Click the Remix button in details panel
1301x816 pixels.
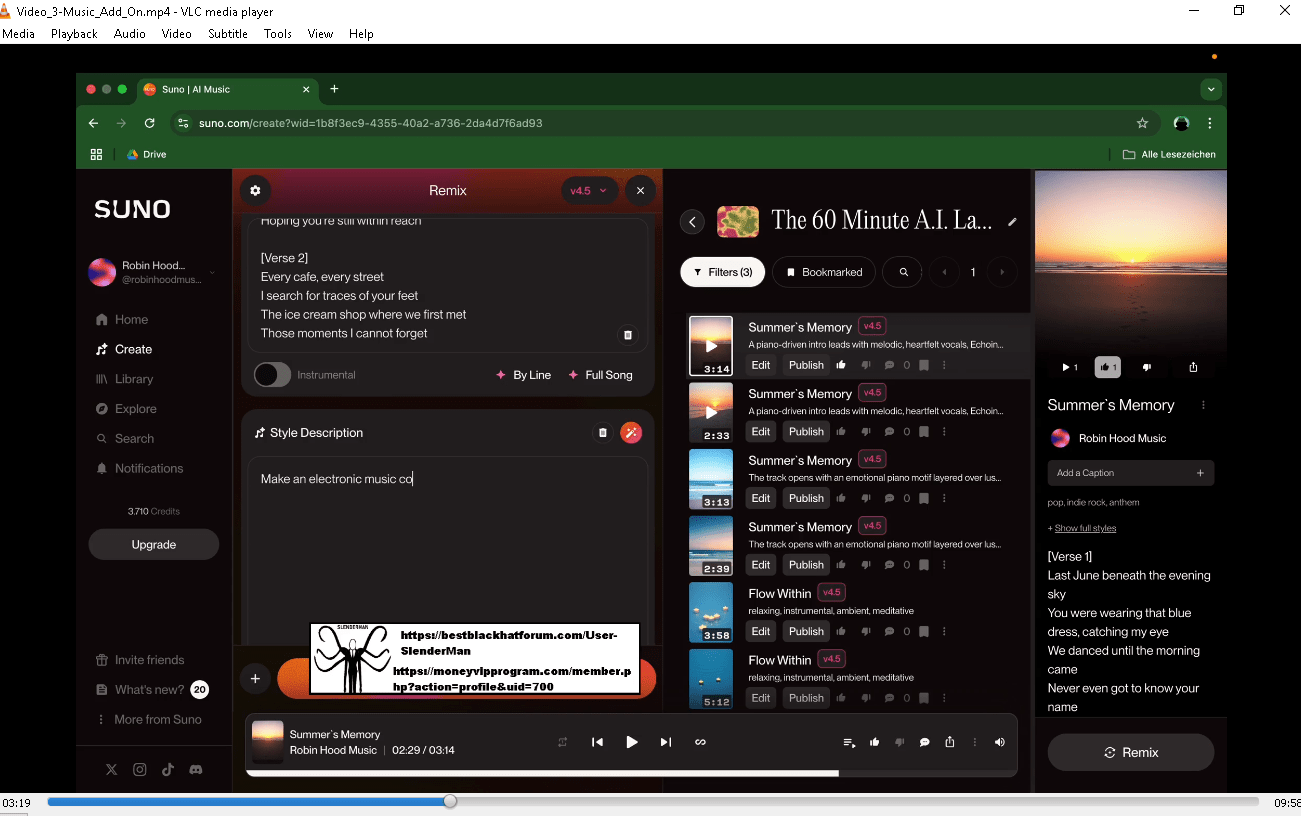click(1131, 753)
